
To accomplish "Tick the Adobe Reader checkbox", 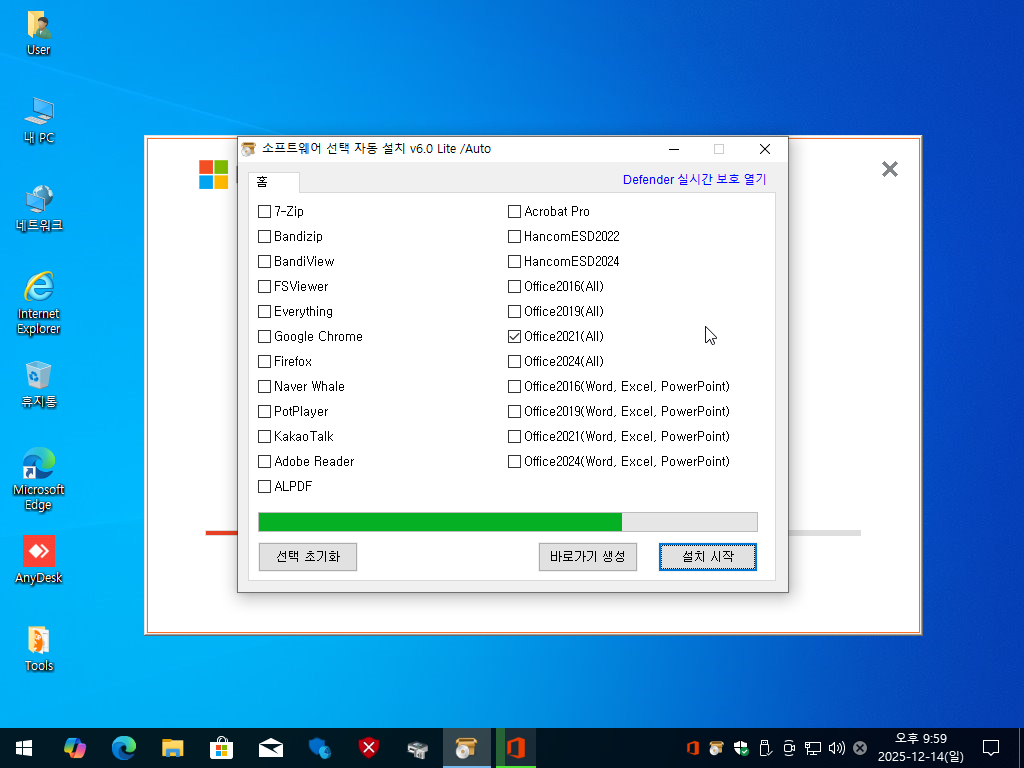I will [264, 462].
